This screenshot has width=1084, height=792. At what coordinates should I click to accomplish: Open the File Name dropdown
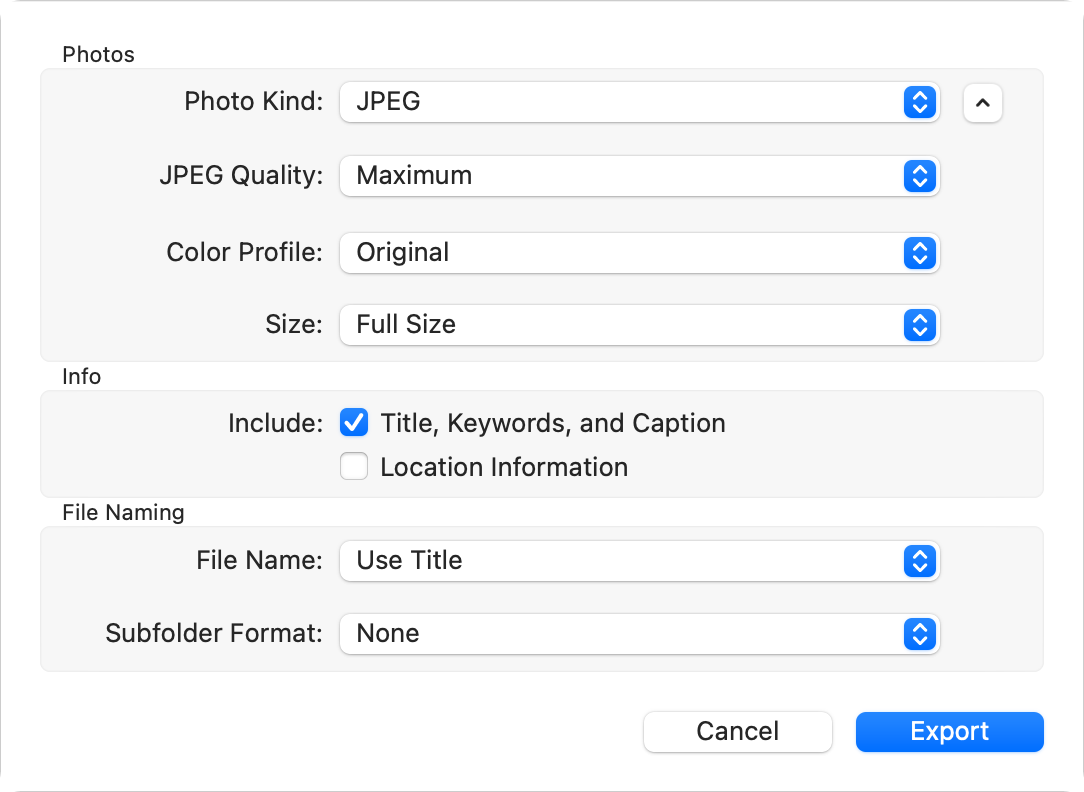tap(639, 560)
